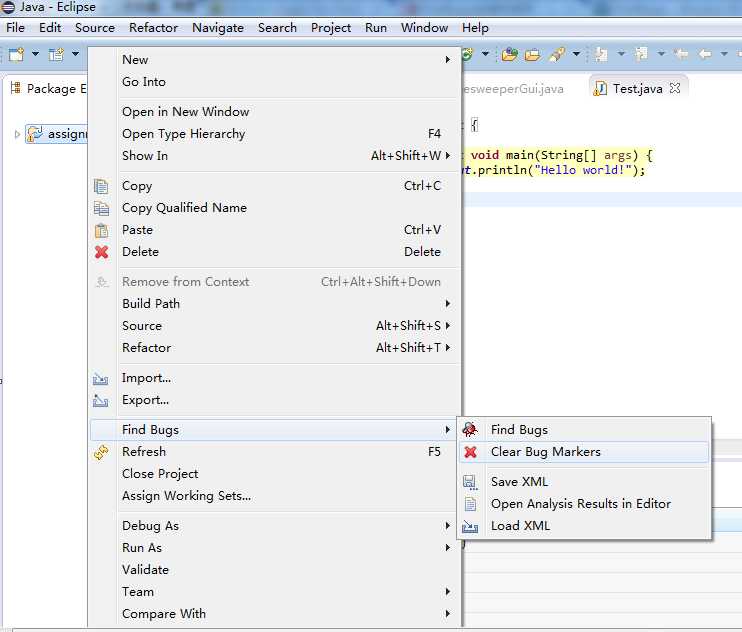The width and height of the screenshot is (742, 632).
Task: Click the Save XML disk icon
Action: pos(470,482)
